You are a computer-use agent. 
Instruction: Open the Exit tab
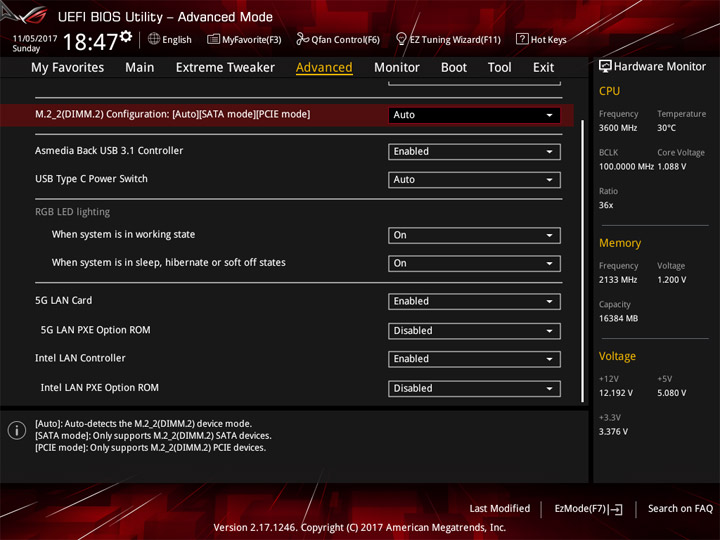pos(543,68)
